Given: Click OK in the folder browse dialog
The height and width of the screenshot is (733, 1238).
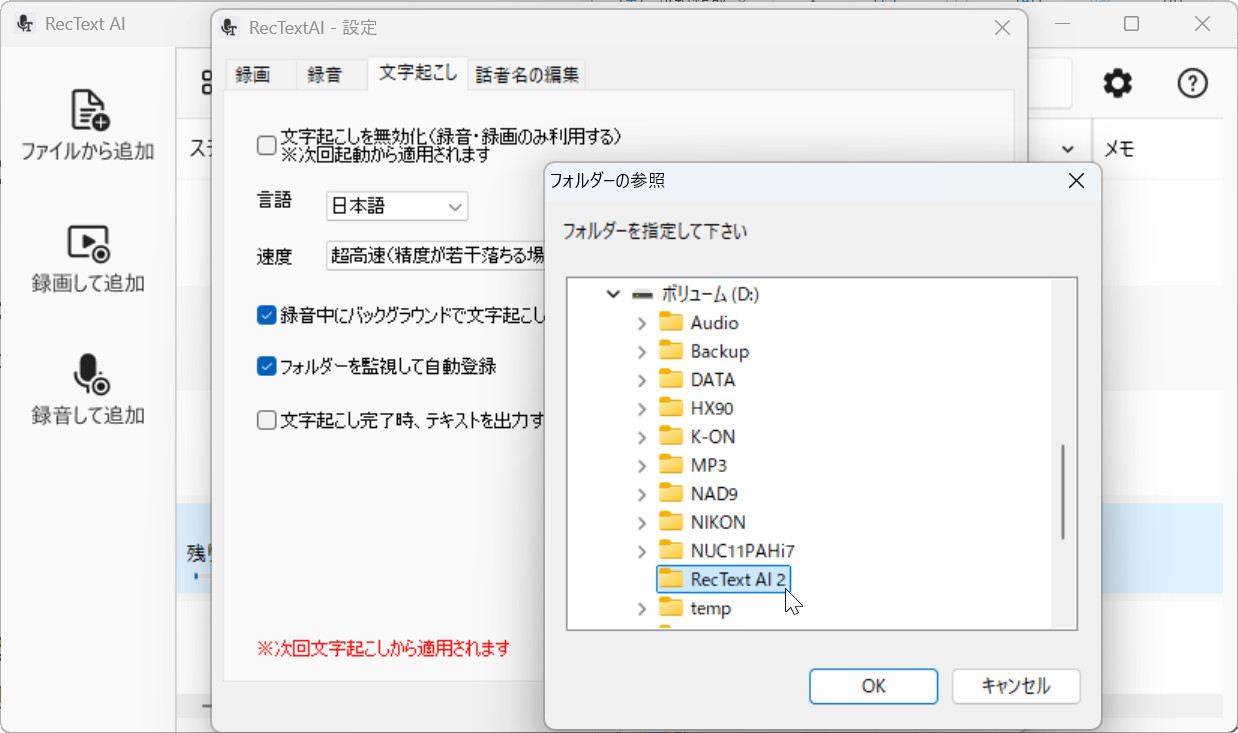Looking at the screenshot, I should tap(873, 686).
